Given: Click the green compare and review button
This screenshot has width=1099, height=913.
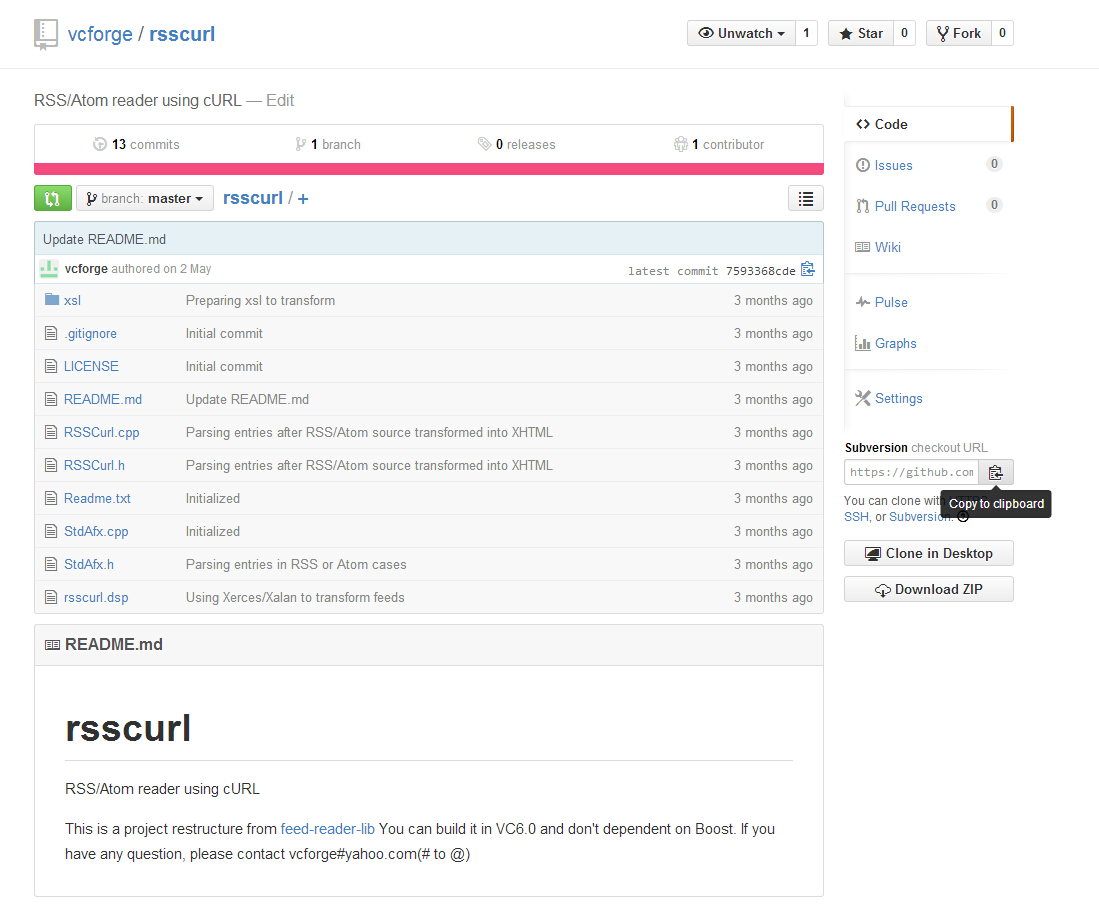Looking at the screenshot, I should [x=53, y=198].
